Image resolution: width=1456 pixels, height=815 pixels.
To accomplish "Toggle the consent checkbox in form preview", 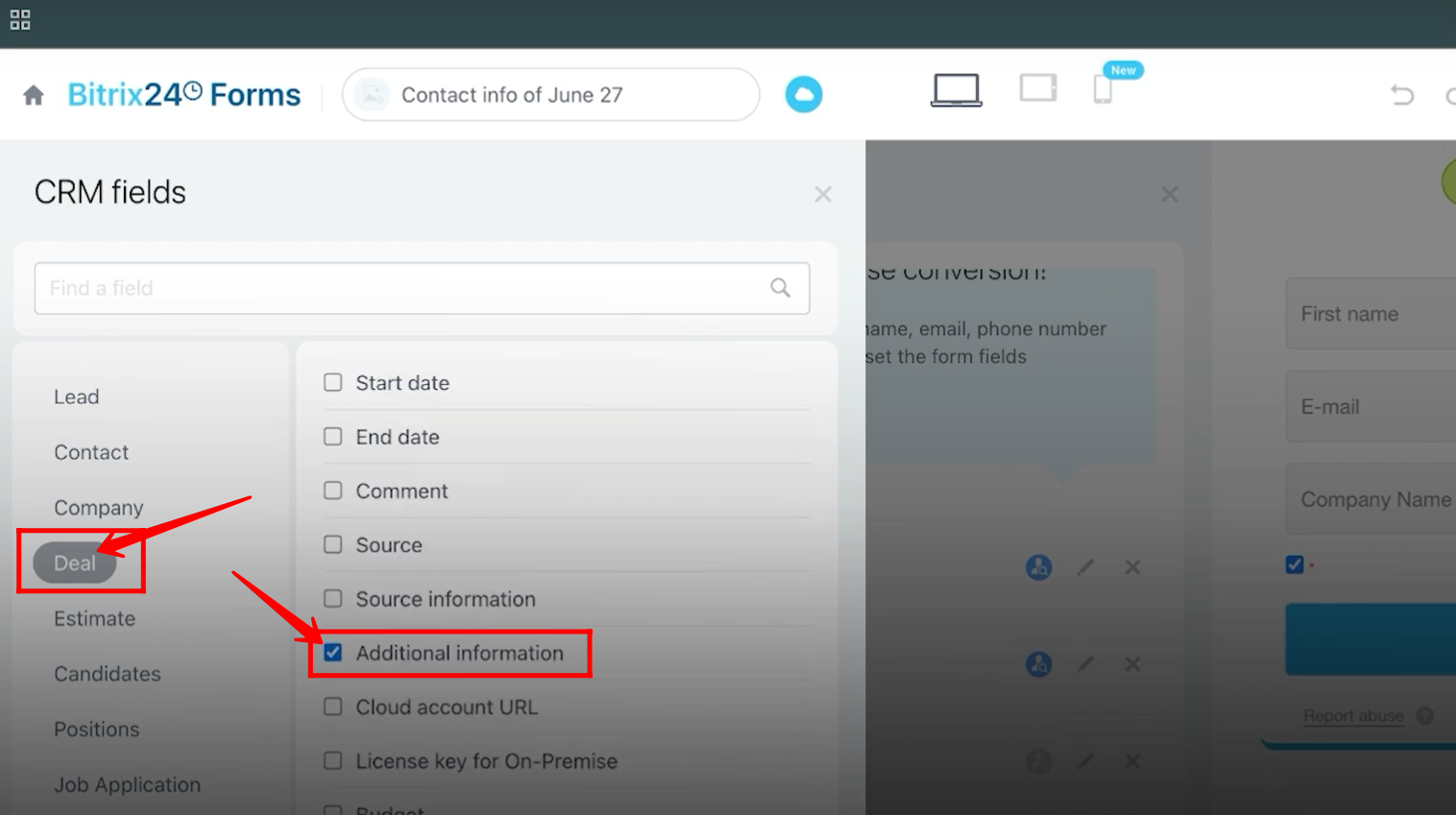I will pos(1295,564).
